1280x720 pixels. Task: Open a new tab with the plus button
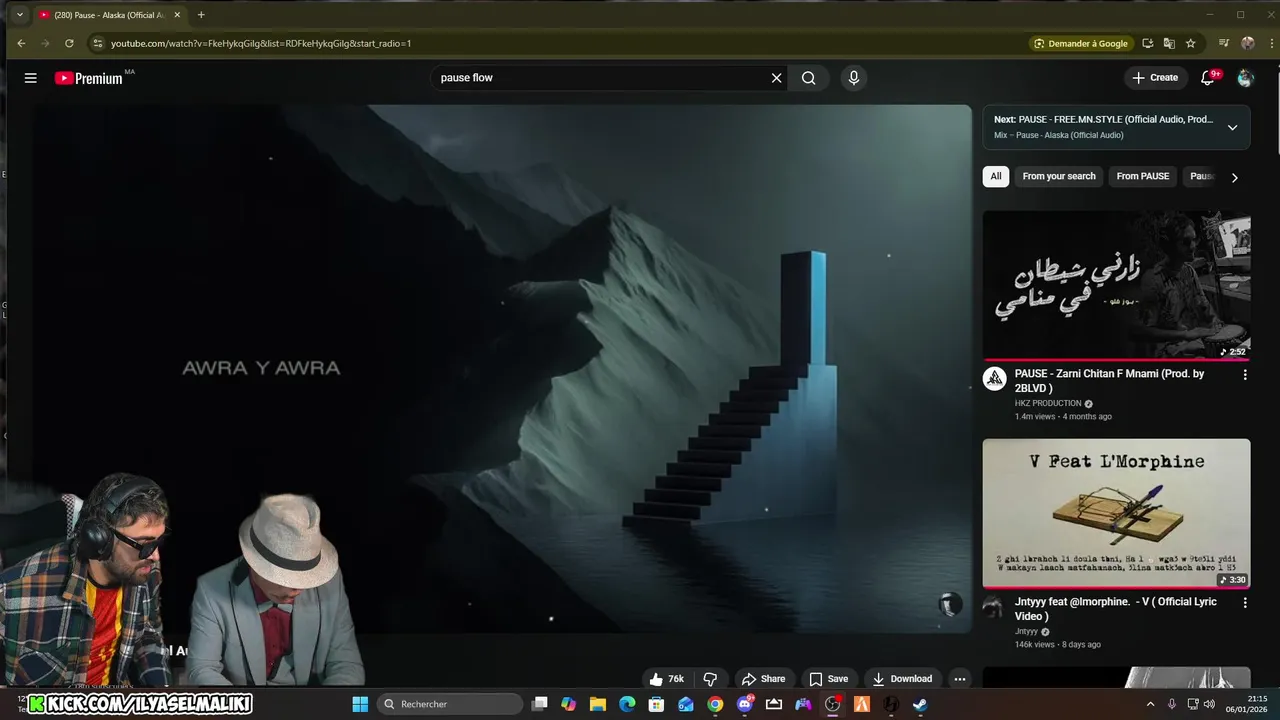tap(201, 15)
